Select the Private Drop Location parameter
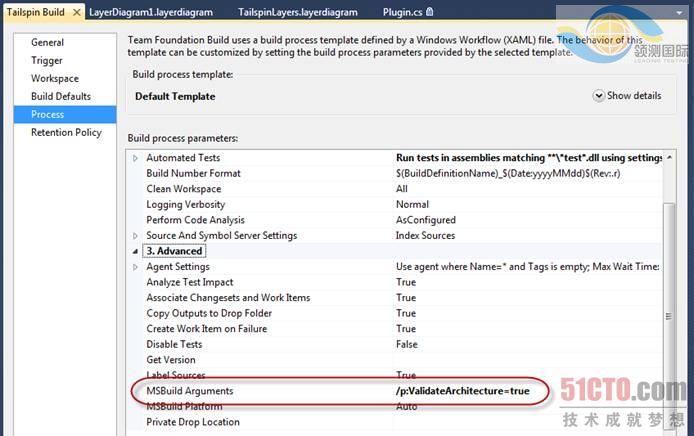694x436 pixels. (193, 422)
